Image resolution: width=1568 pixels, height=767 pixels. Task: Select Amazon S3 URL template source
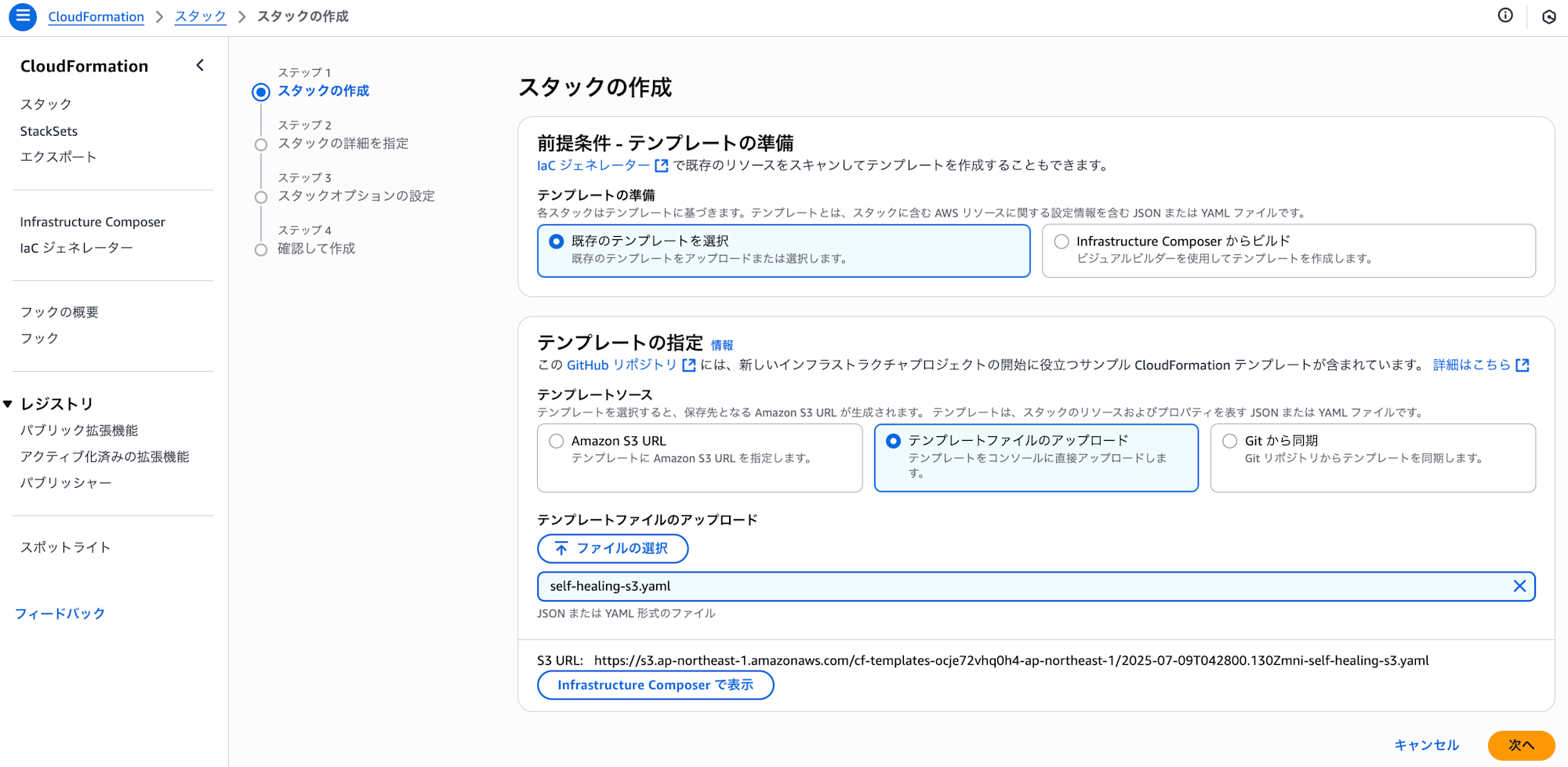pos(556,441)
